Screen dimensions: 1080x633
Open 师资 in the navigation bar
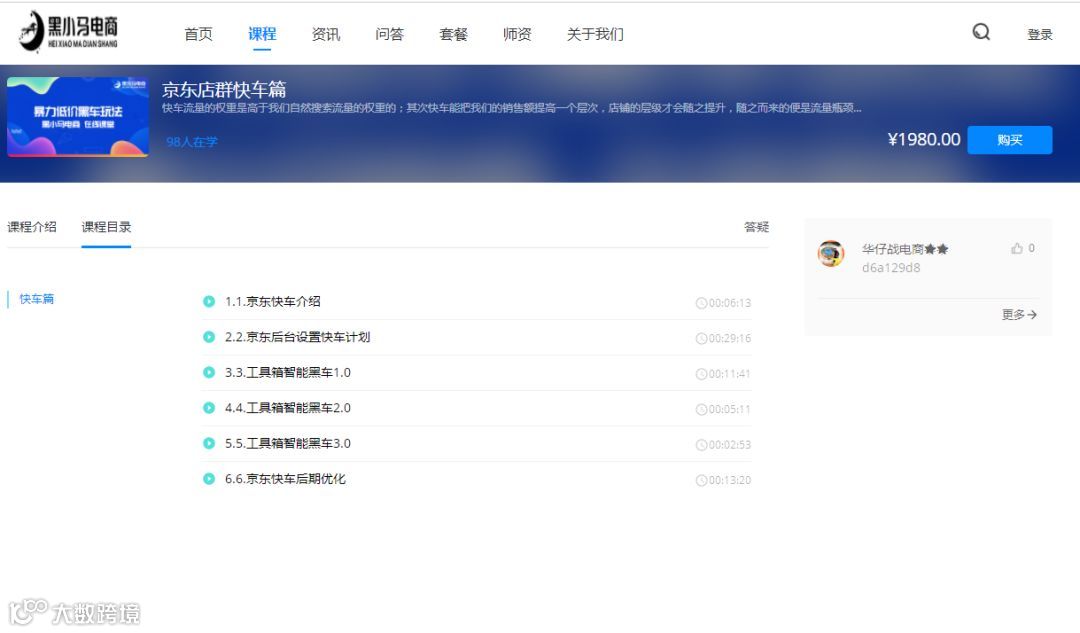[517, 34]
